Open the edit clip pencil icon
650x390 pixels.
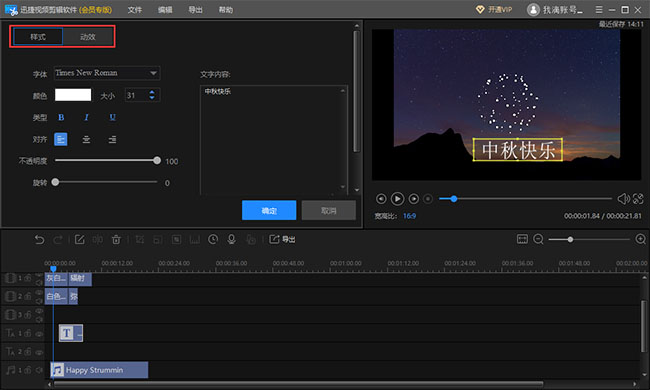(x=79, y=240)
